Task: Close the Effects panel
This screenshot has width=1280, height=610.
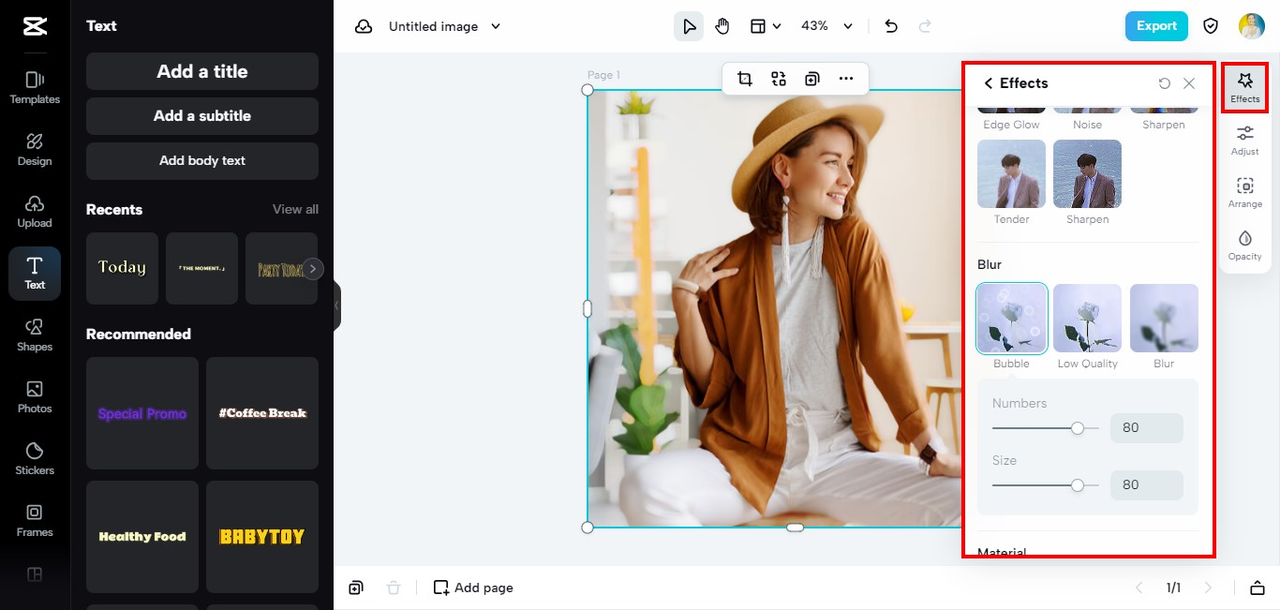Action: (1189, 84)
